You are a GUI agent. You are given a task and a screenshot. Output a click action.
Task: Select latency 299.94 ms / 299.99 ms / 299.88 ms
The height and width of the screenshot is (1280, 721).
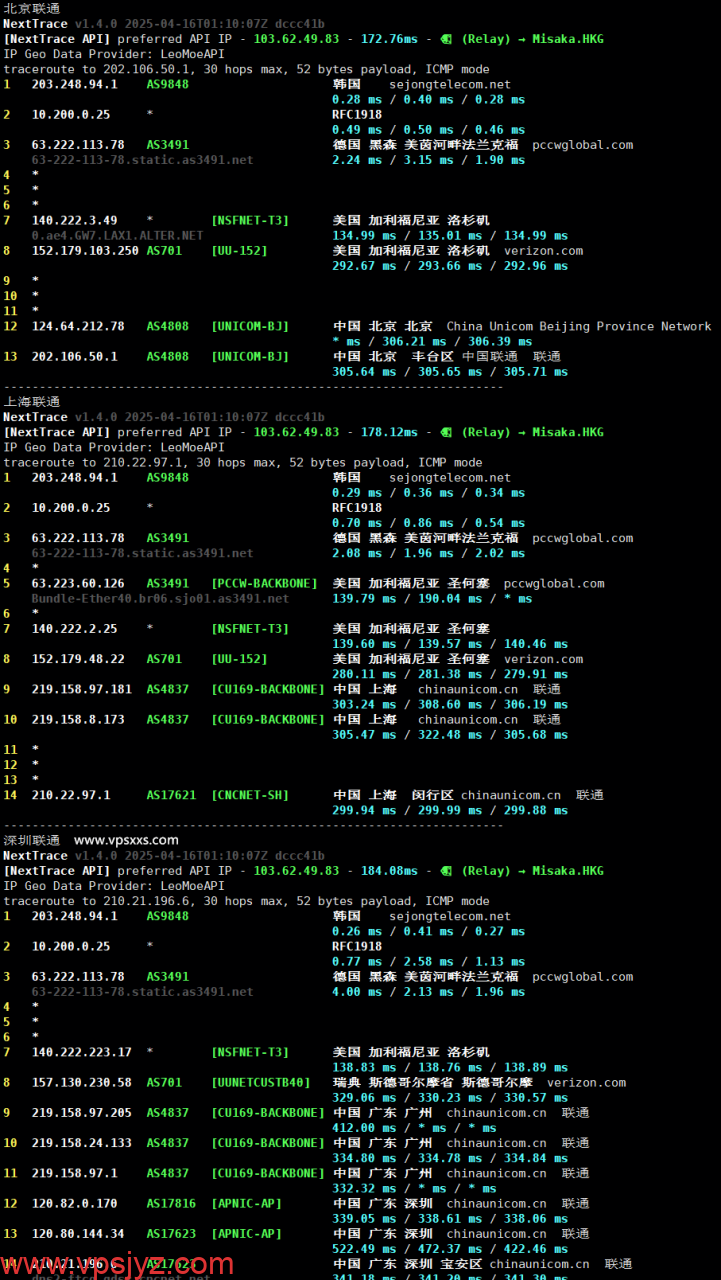(450, 810)
